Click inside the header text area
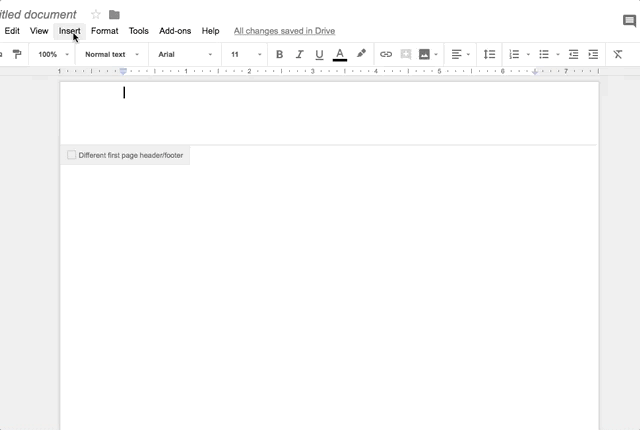The width and height of the screenshot is (640, 430). 329,112
